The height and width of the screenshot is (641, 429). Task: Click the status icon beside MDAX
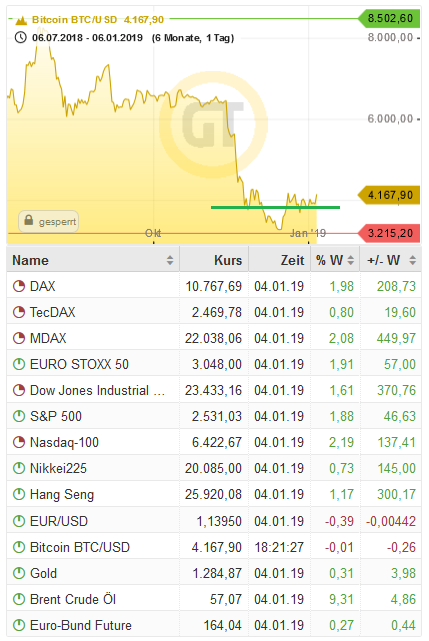pos(19,338)
